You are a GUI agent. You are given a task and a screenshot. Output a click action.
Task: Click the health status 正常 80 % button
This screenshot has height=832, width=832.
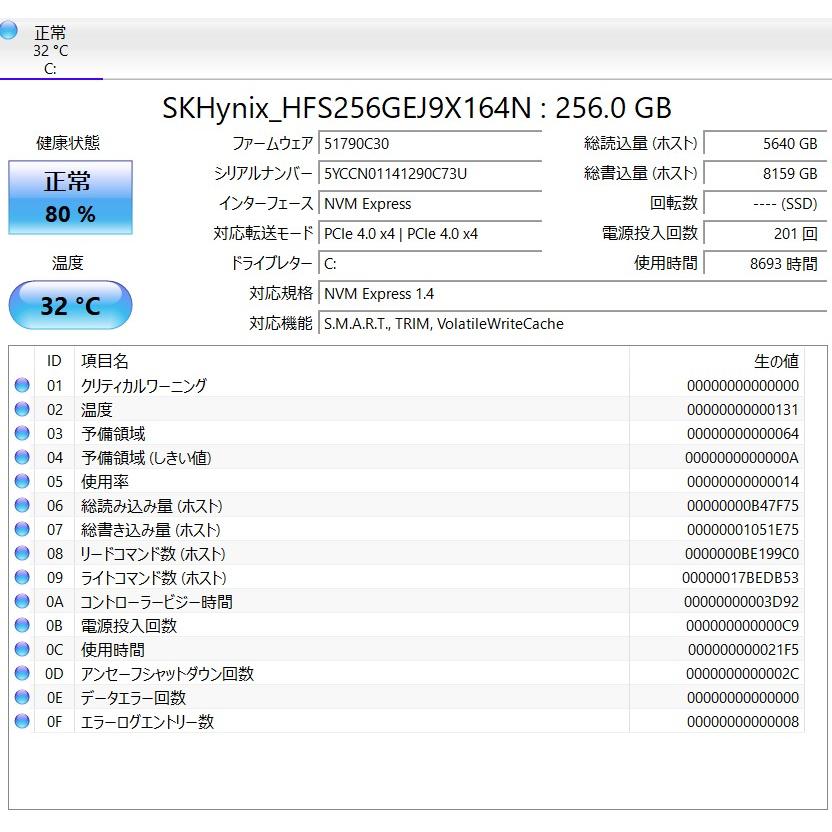(x=70, y=197)
